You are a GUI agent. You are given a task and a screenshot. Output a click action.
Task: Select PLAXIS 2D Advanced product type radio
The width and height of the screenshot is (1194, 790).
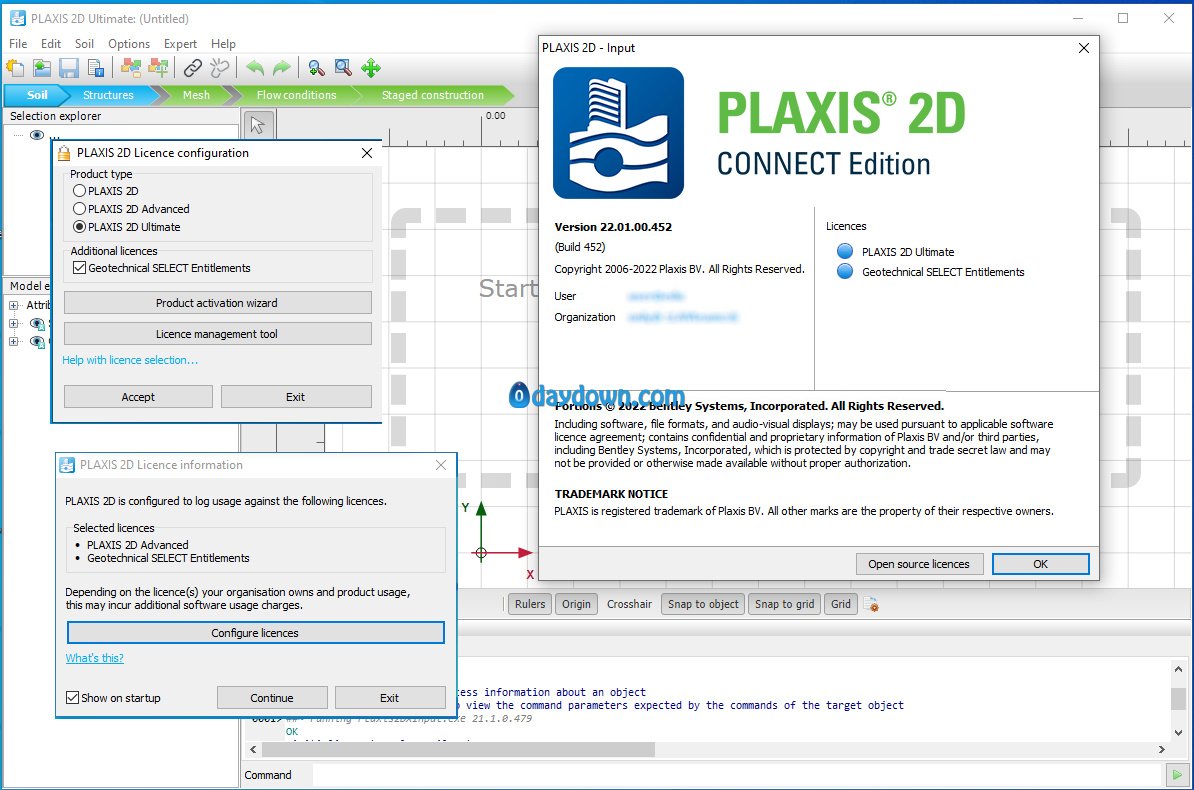[79, 209]
